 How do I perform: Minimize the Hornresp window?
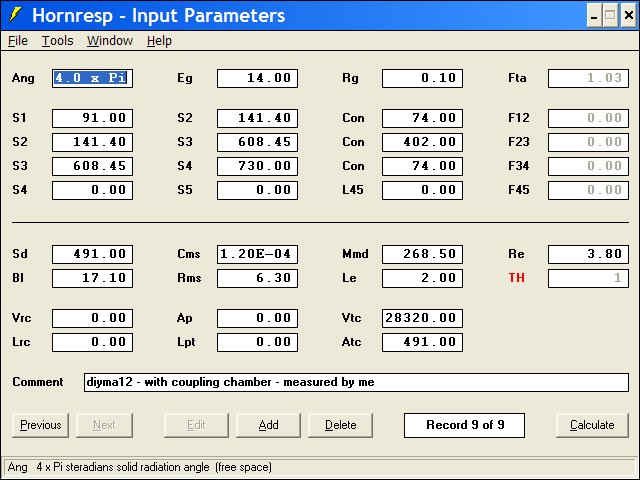coord(594,16)
